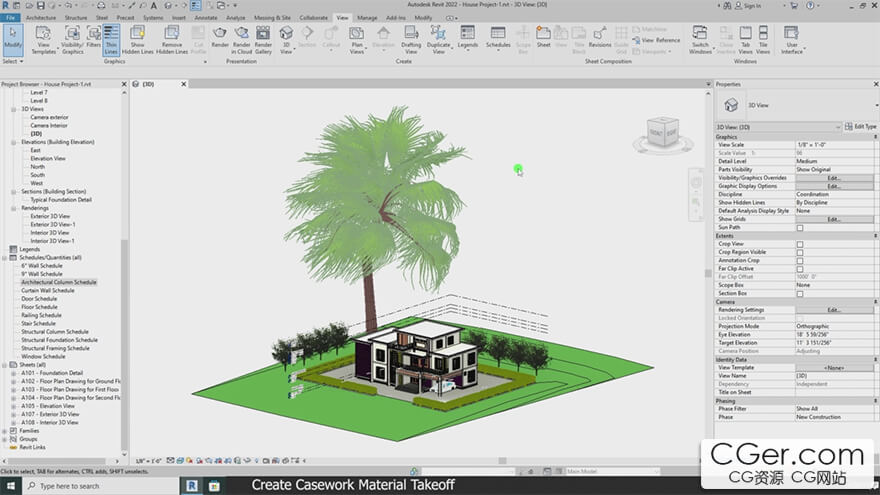The width and height of the screenshot is (880, 495).
Task: Click the Windows Start button
Action: pyautogui.click(x=10, y=486)
